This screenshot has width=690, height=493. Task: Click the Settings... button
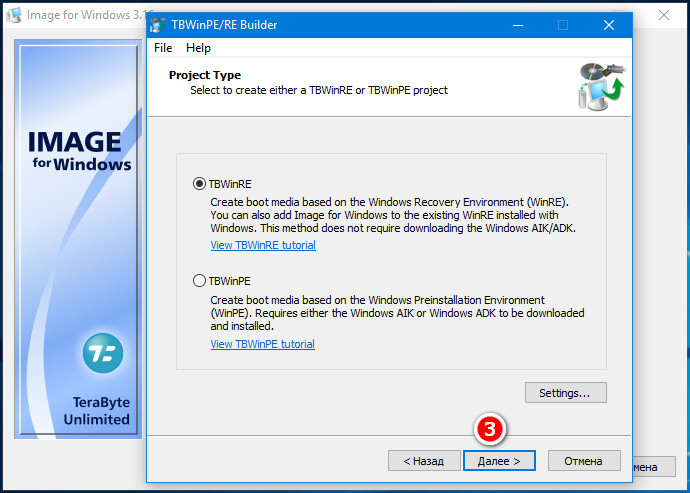point(565,393)
